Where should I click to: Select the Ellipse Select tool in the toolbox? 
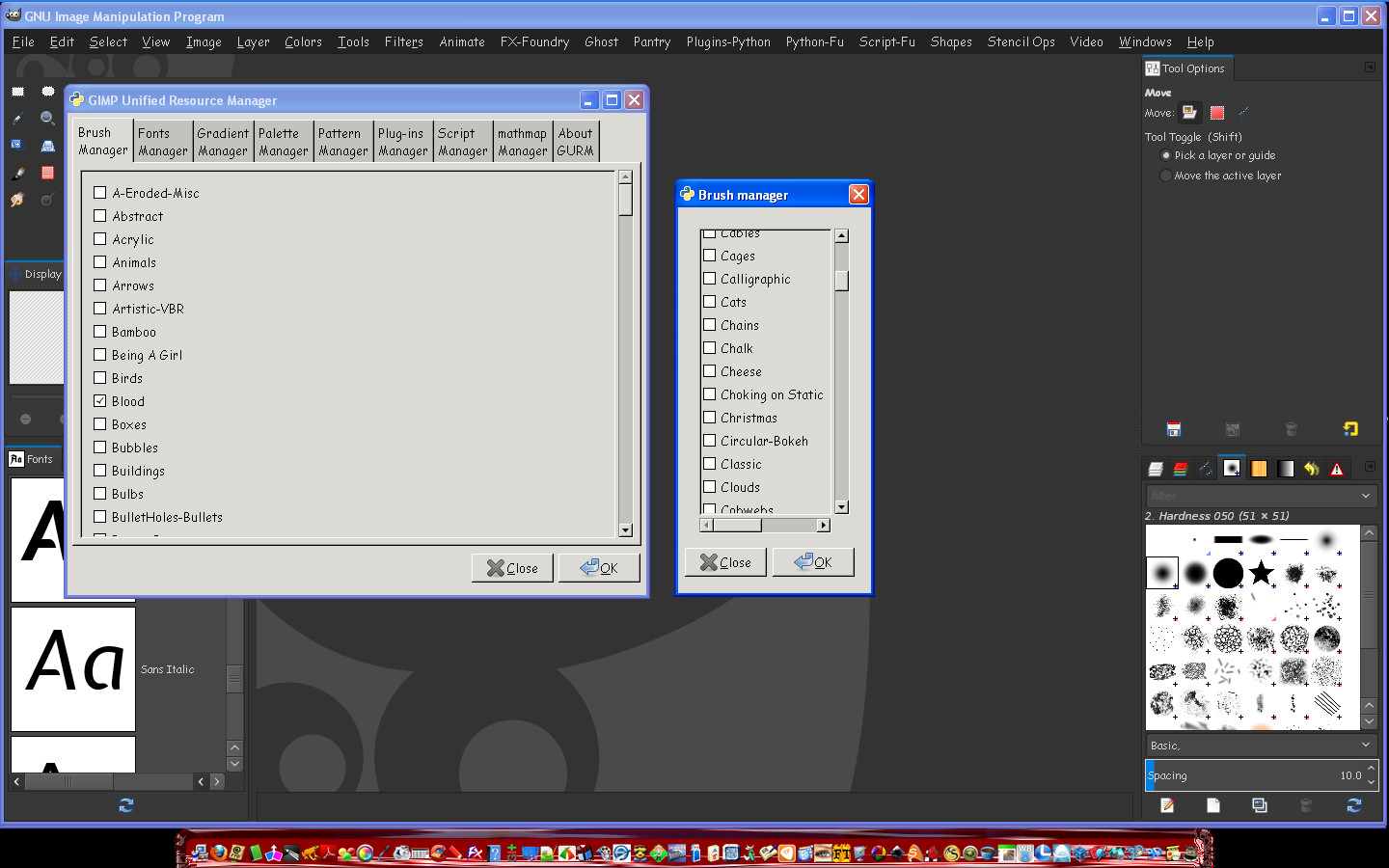(47, 92)
